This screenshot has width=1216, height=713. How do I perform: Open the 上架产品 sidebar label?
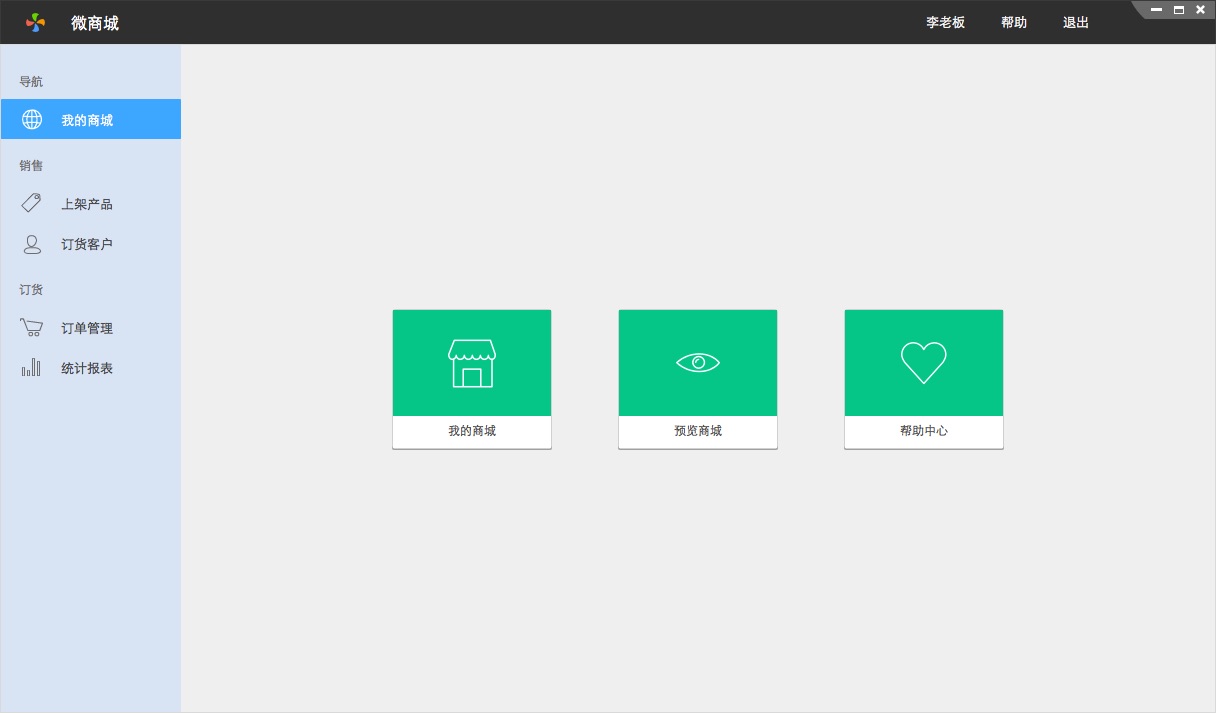[87, 204]
